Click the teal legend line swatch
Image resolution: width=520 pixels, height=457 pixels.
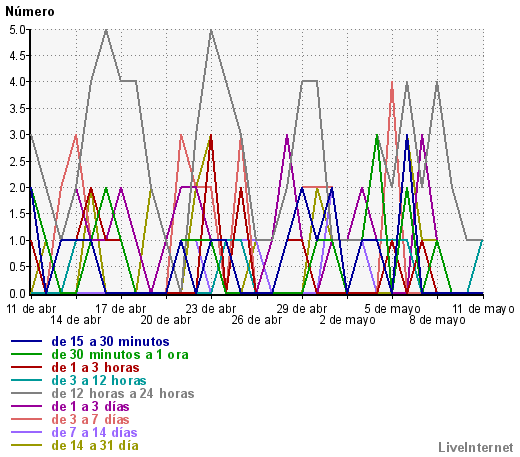pyautogui.click(x=26, y=380)
